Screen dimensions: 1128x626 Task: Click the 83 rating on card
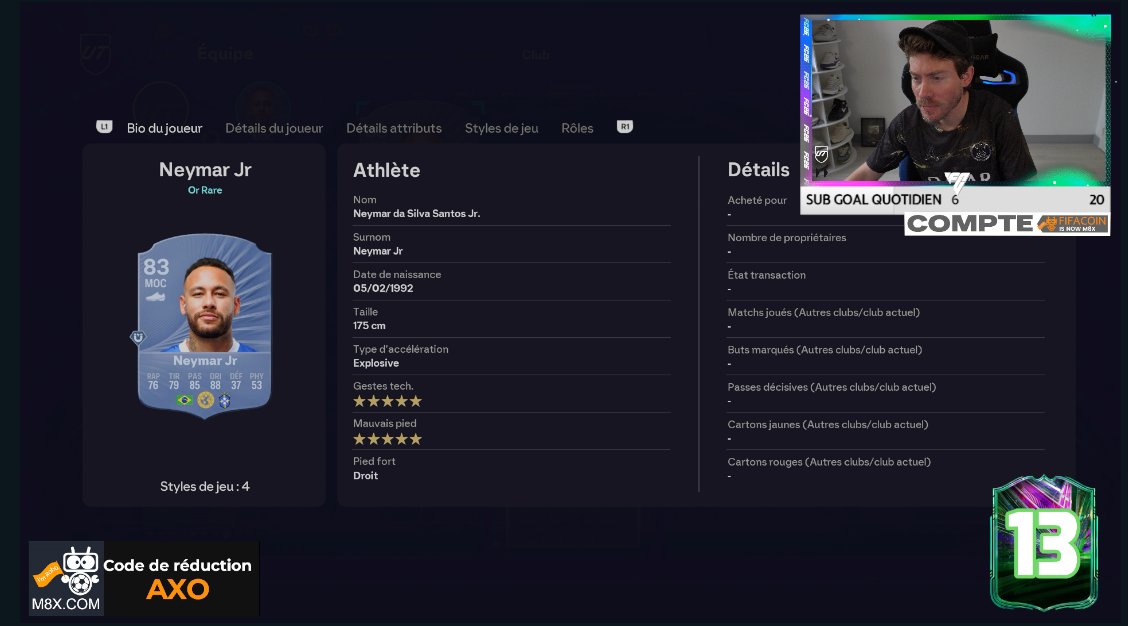(x=156, y=267)
